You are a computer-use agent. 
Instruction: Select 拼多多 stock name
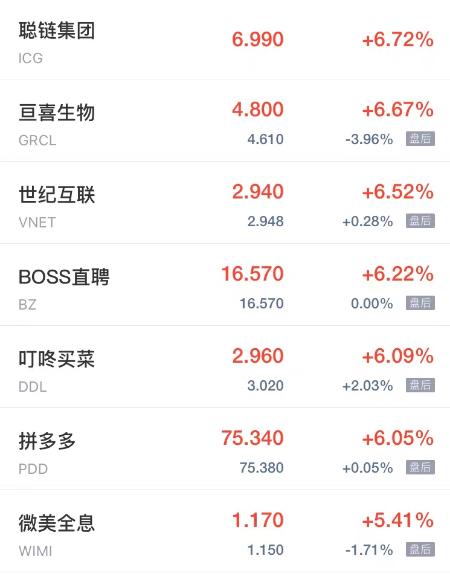tap(47, 441)
